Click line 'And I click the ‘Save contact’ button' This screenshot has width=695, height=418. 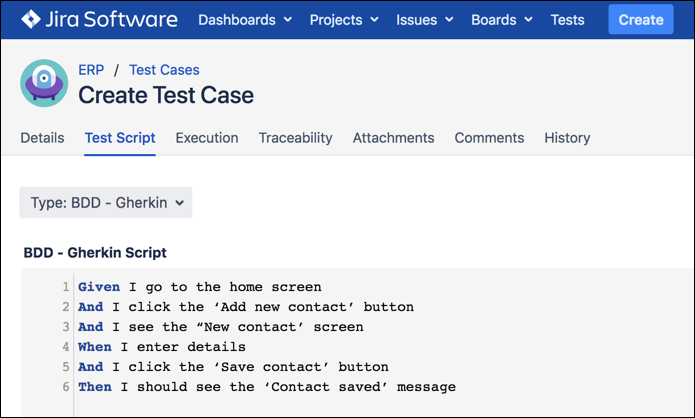(234, 367)
